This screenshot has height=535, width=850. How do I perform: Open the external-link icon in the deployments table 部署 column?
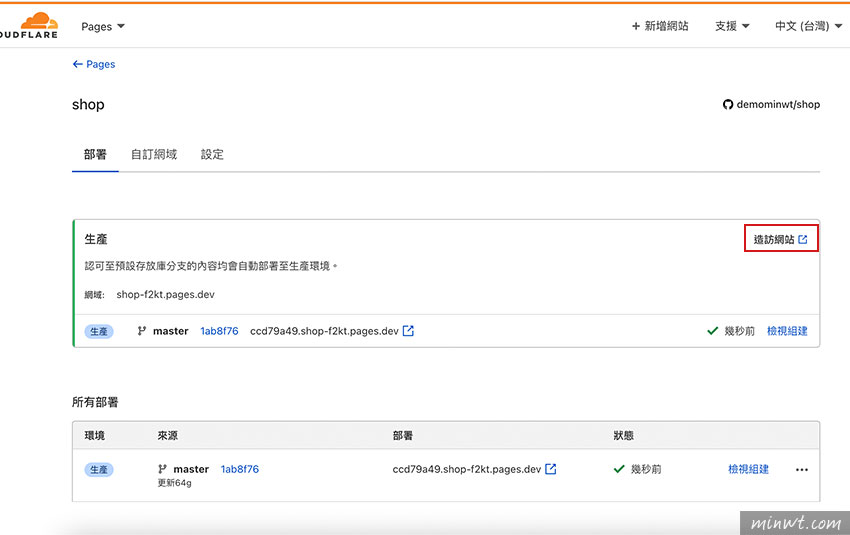coord(551,469)
